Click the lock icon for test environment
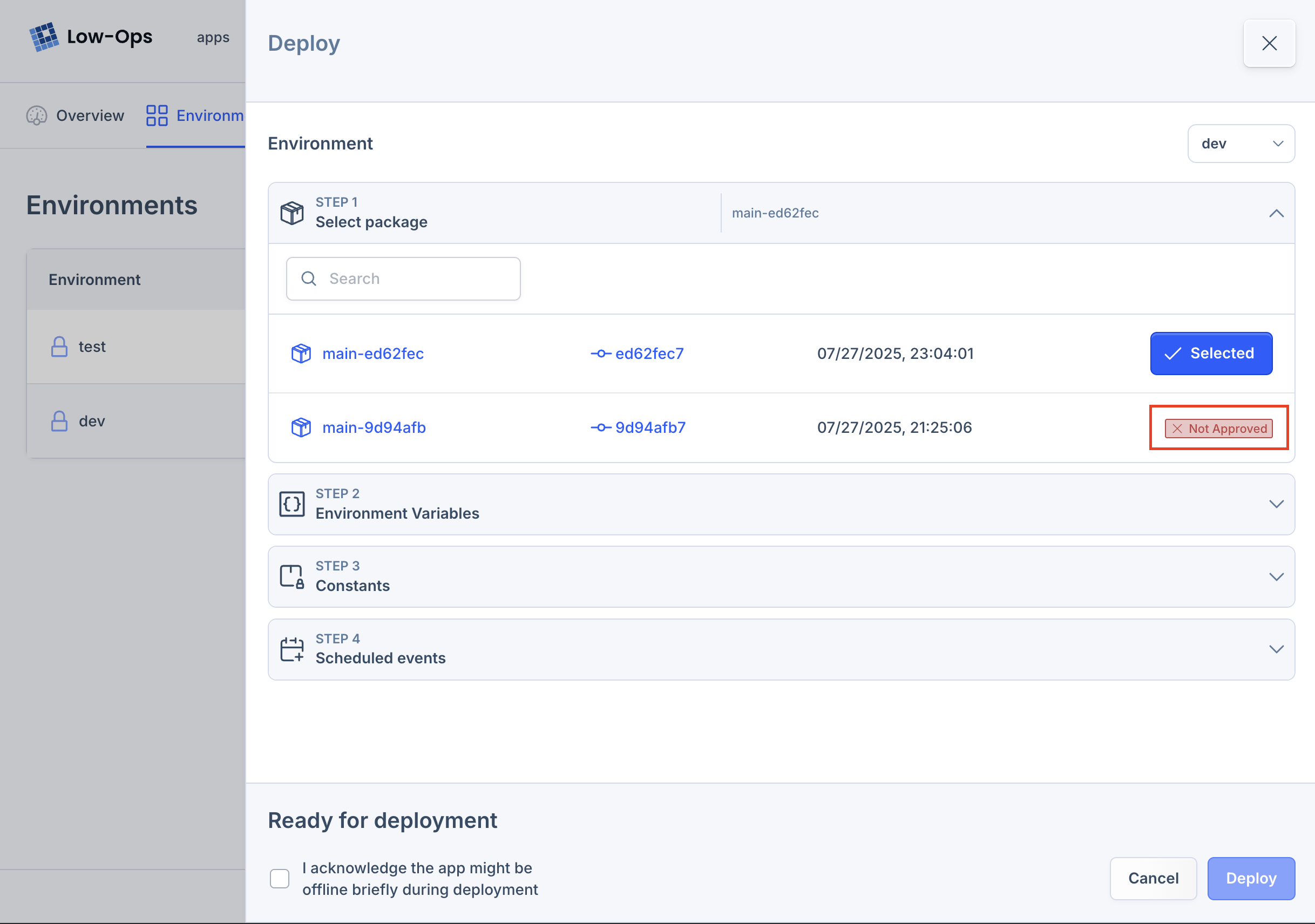 pos(59,347)
